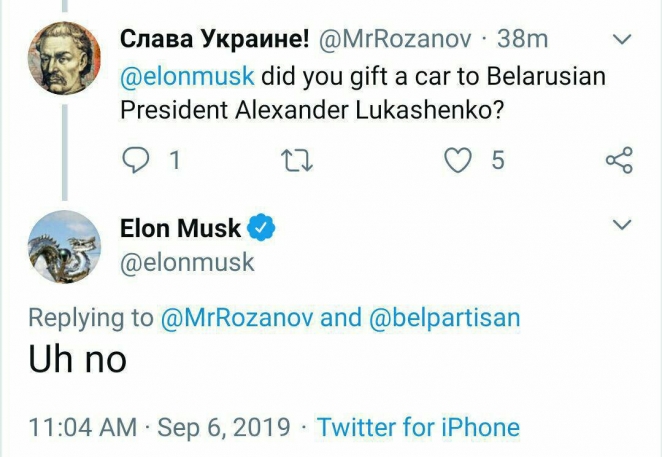This screenshot has width=662, height=457.
Task: Click the @MrRozanov handle in header
Action: [x=390, y=41]
